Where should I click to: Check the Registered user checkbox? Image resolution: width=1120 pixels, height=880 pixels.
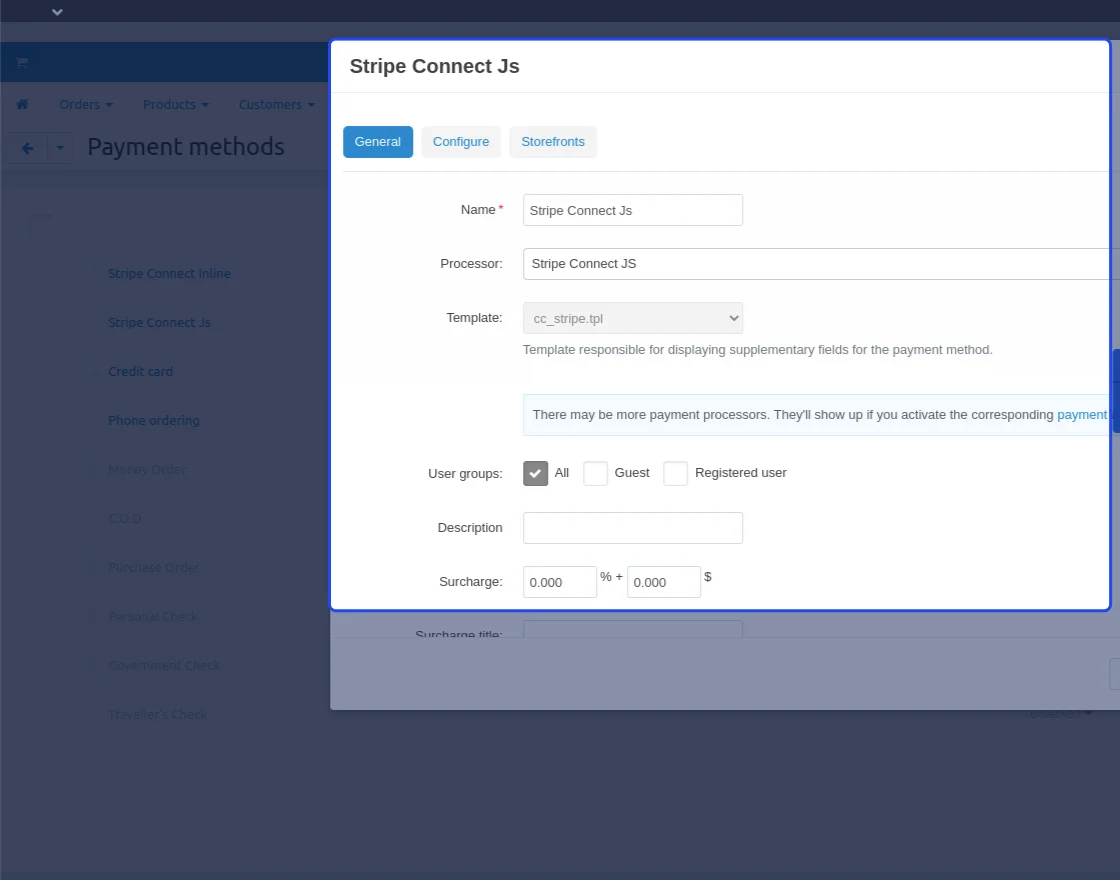click(x=675, y=473)
